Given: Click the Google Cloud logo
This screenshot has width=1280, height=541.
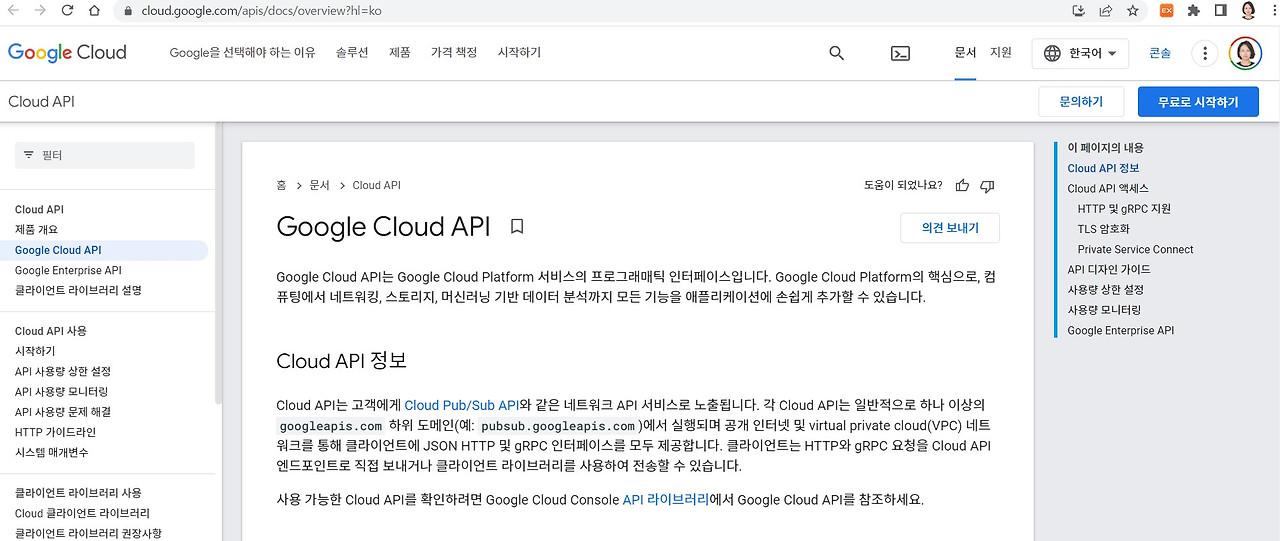Looking at the screenshot, I should (67, 53).
